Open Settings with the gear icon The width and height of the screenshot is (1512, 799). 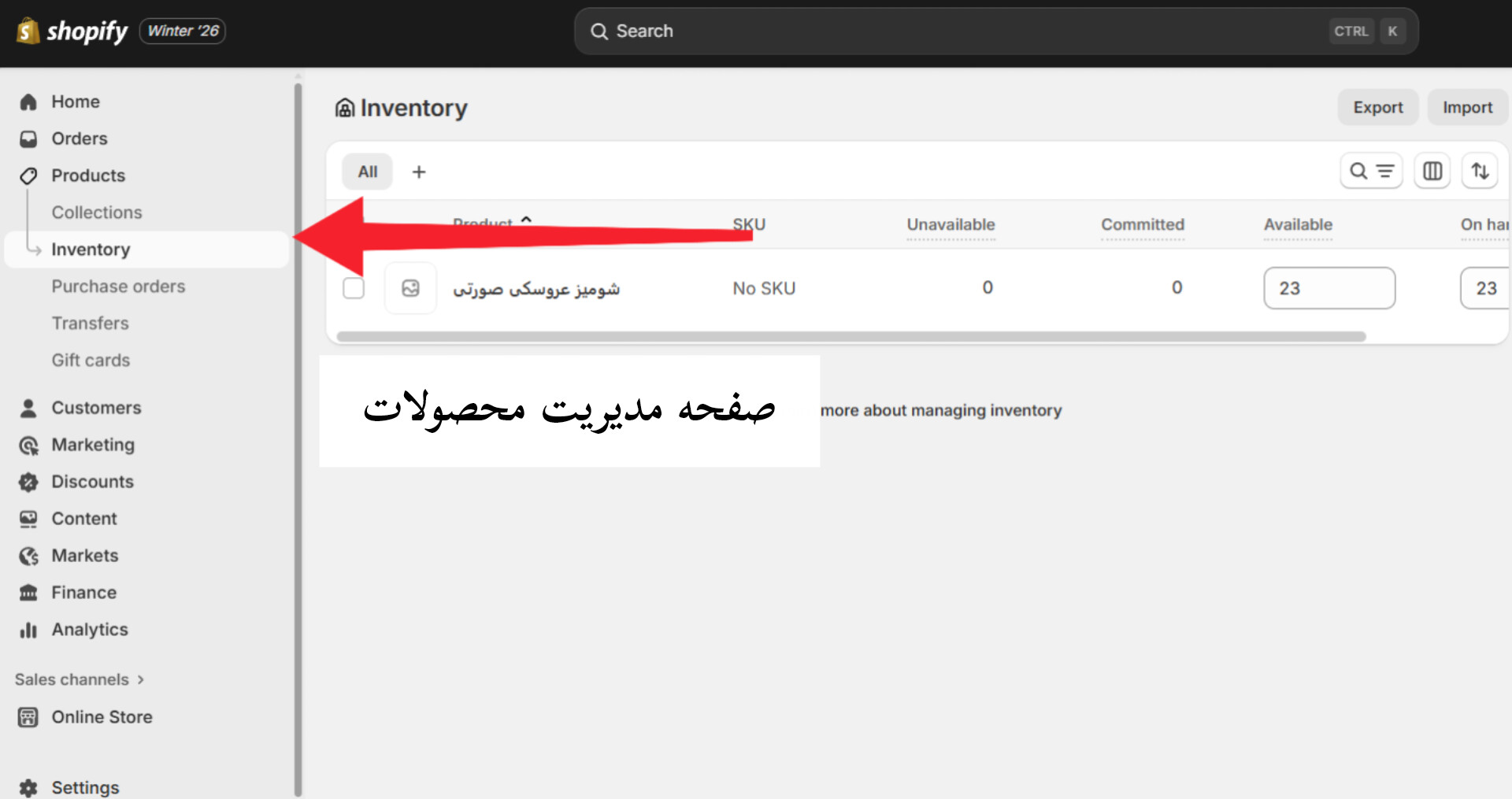29,787
